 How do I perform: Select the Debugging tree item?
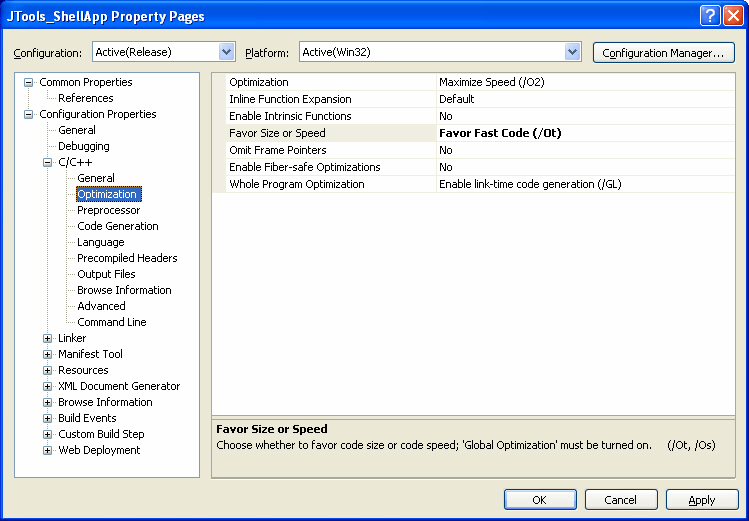84,146
